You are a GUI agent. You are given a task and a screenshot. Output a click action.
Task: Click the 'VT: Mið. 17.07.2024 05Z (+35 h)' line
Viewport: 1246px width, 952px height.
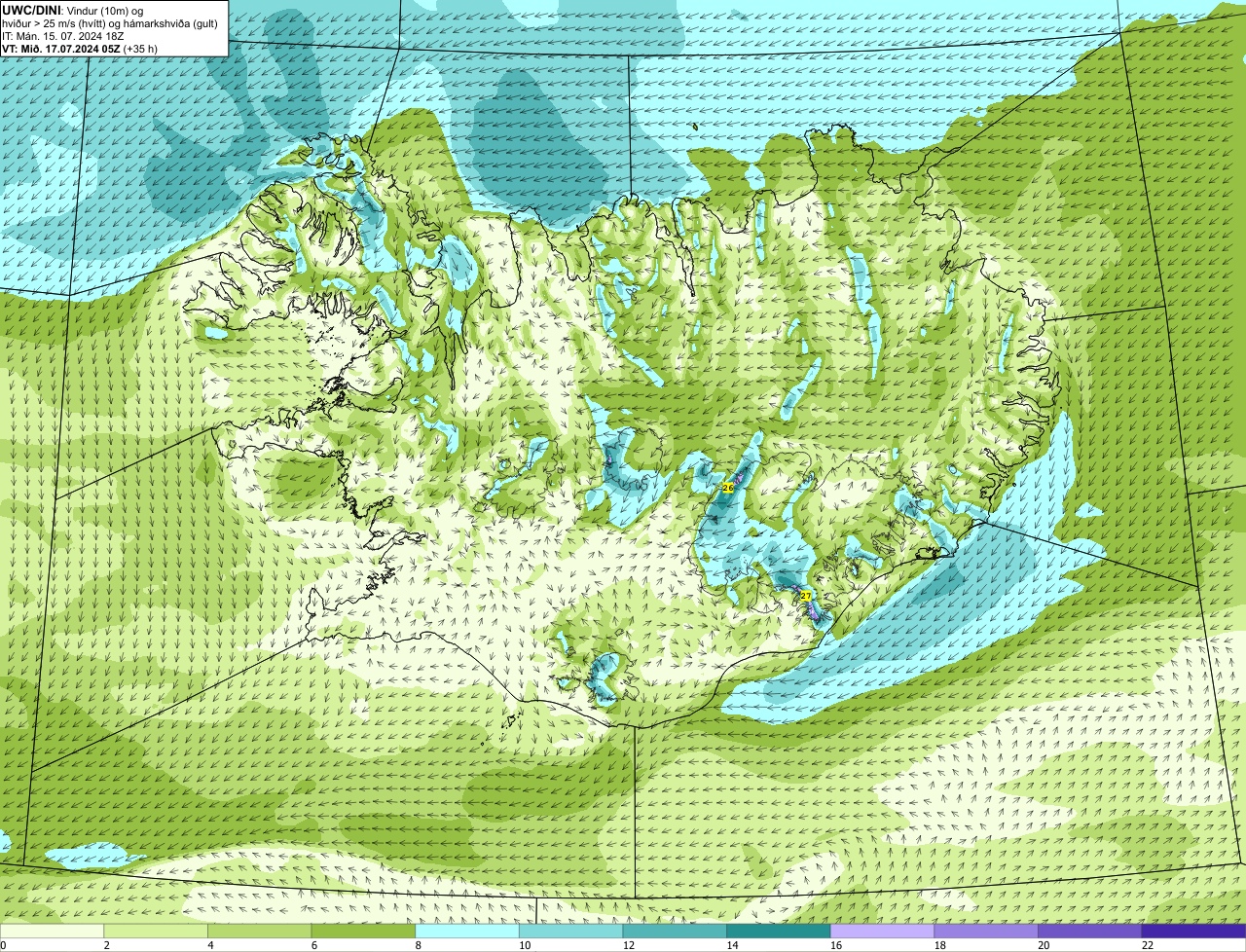coord(80,49)
